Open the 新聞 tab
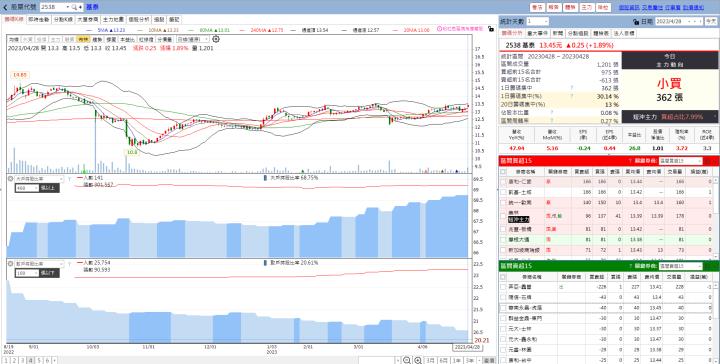Image resolution: width=720 pixels, height=364 pixels. 557,34
